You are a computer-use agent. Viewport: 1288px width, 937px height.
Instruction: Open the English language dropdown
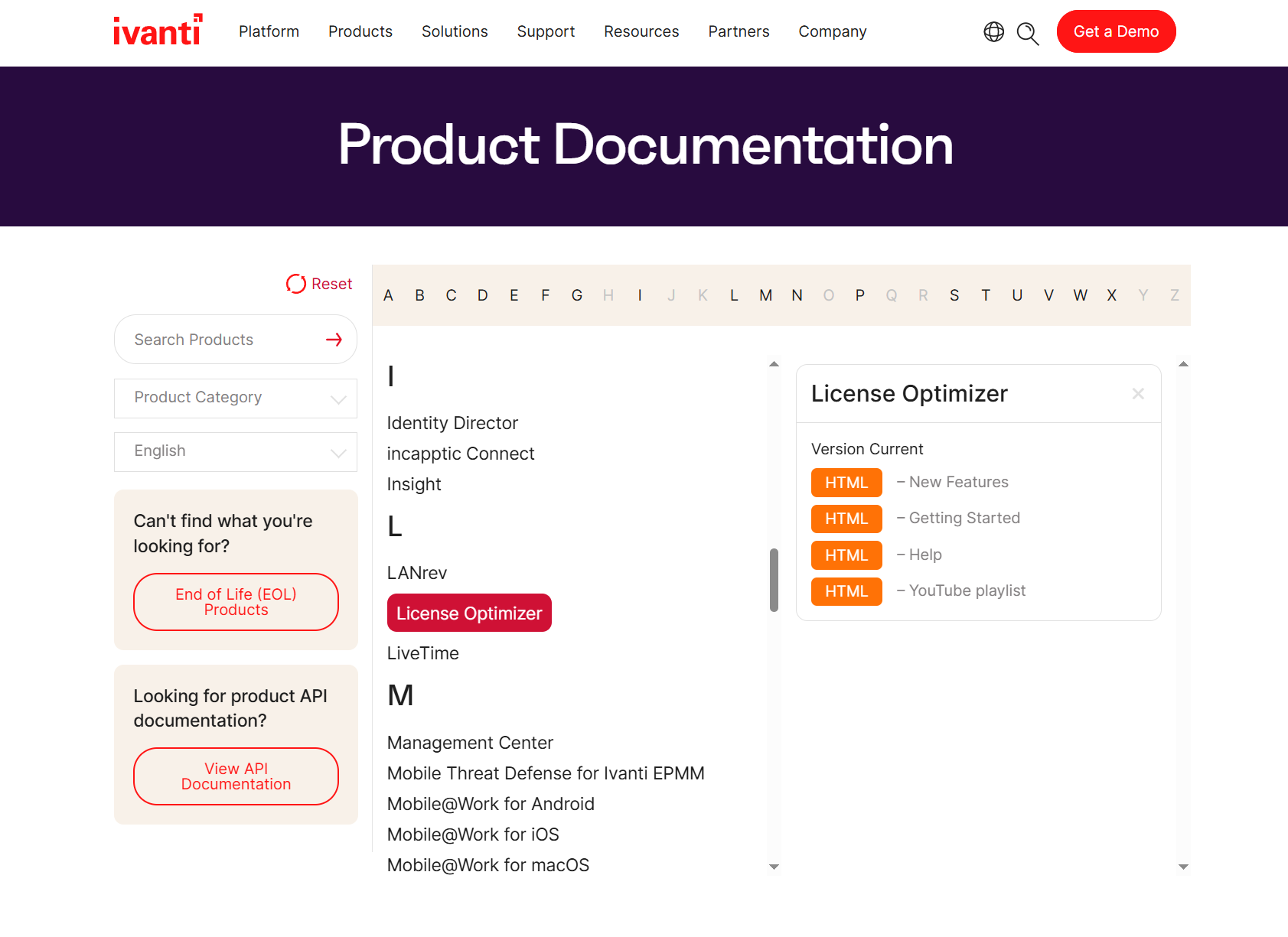[x=236, y=451]
